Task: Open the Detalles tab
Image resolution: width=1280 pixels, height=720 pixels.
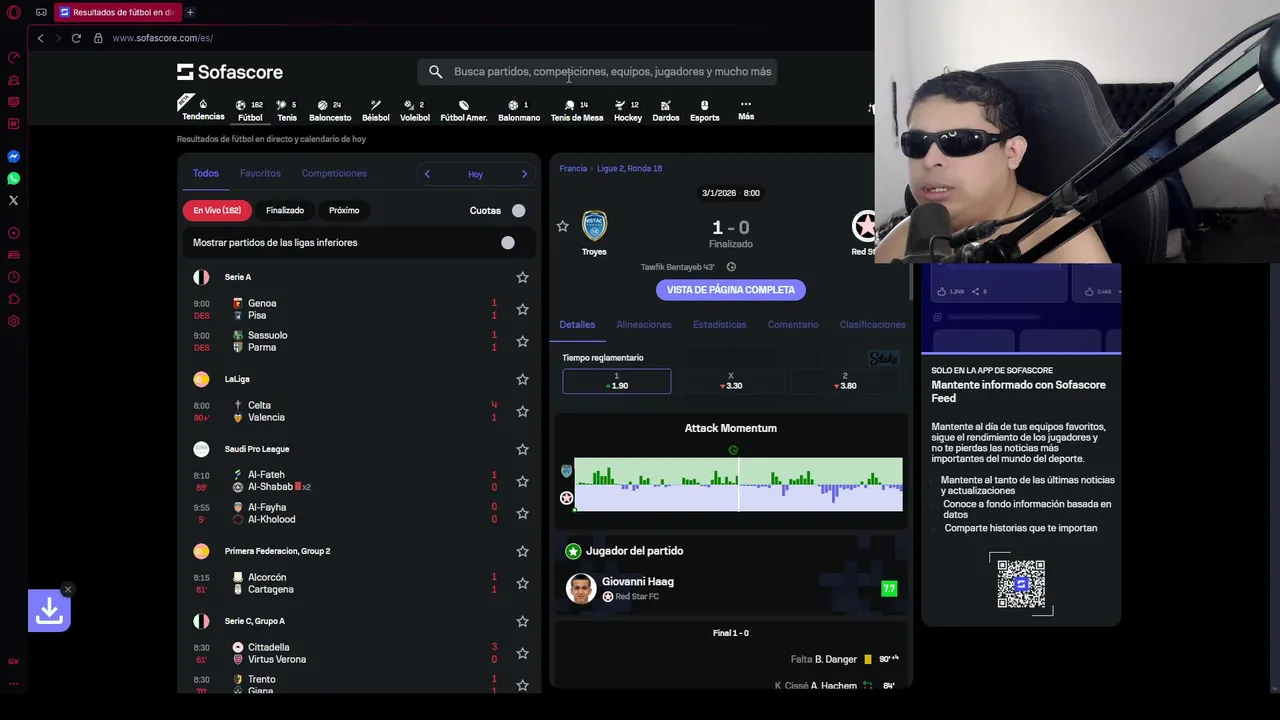Action: tap(577, 324)
